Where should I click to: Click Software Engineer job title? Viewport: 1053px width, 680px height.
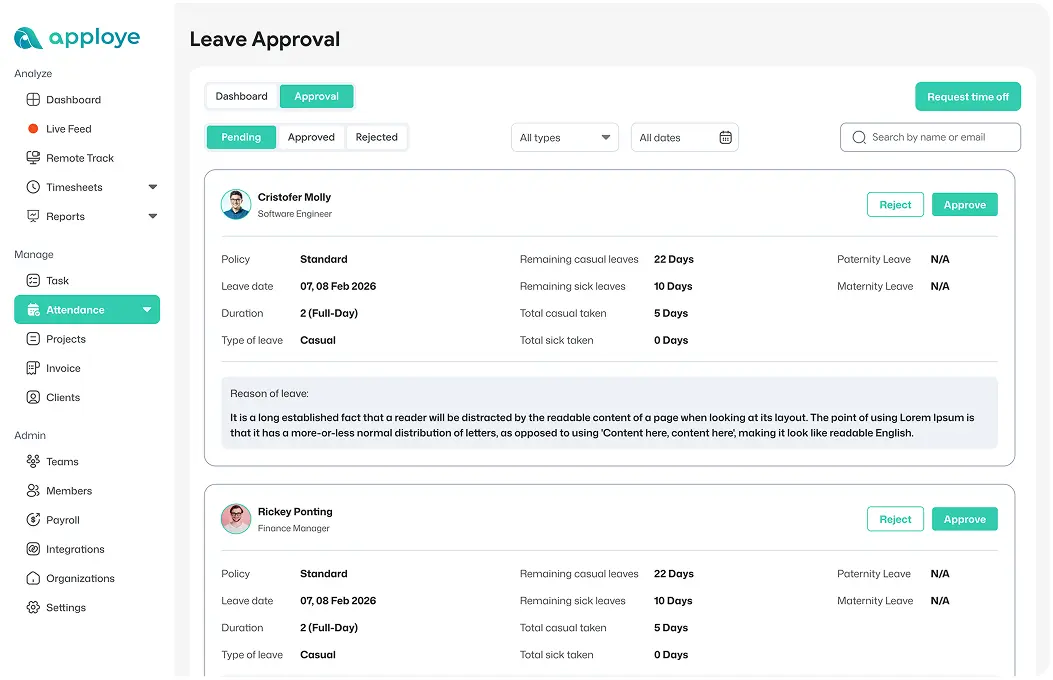point(295,213)
